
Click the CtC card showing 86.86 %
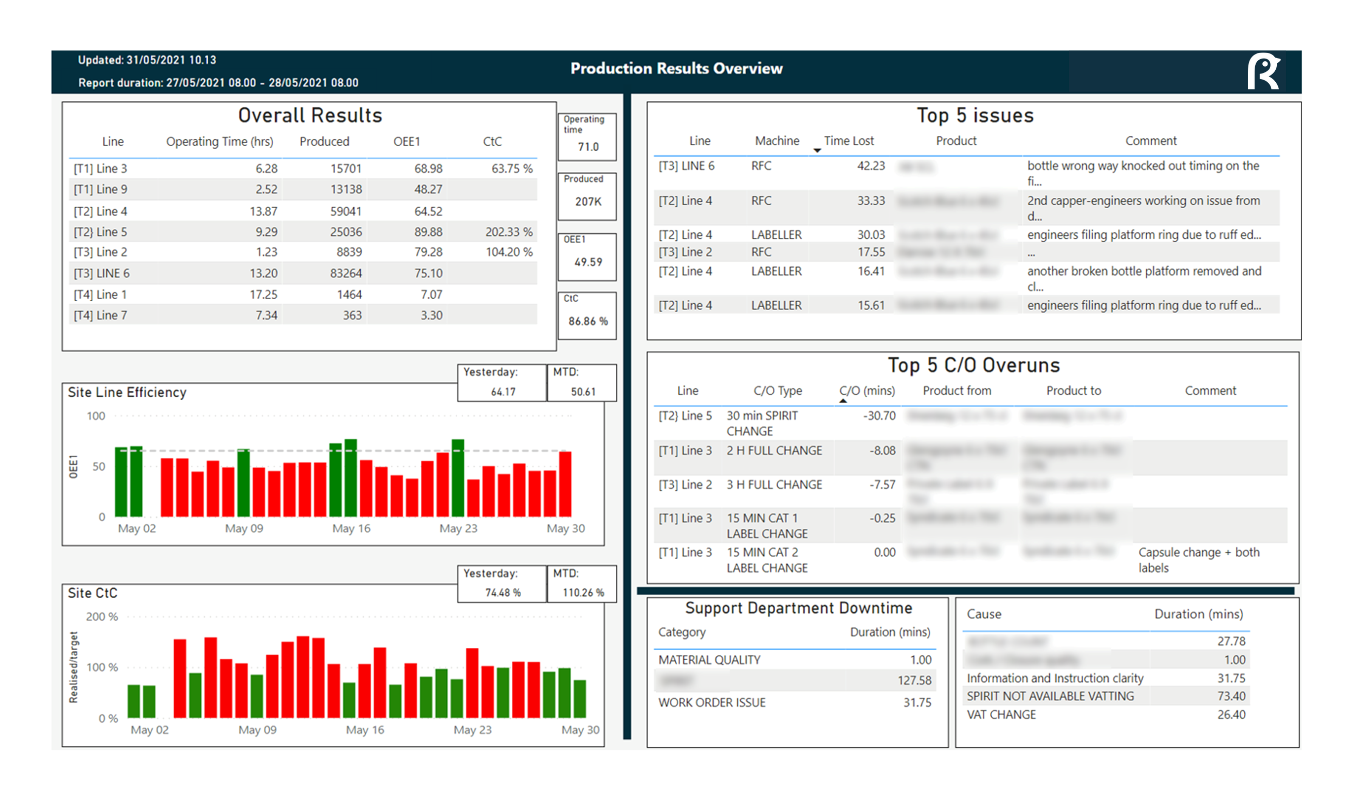tap(587, 315)
